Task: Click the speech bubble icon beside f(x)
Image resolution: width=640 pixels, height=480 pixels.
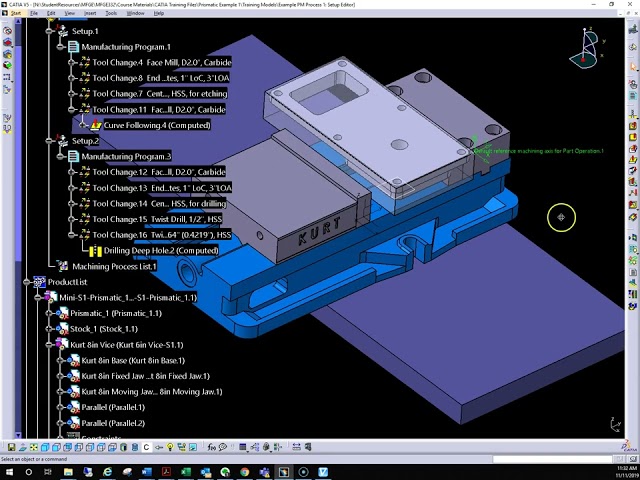Action: [x=223, y=447]
